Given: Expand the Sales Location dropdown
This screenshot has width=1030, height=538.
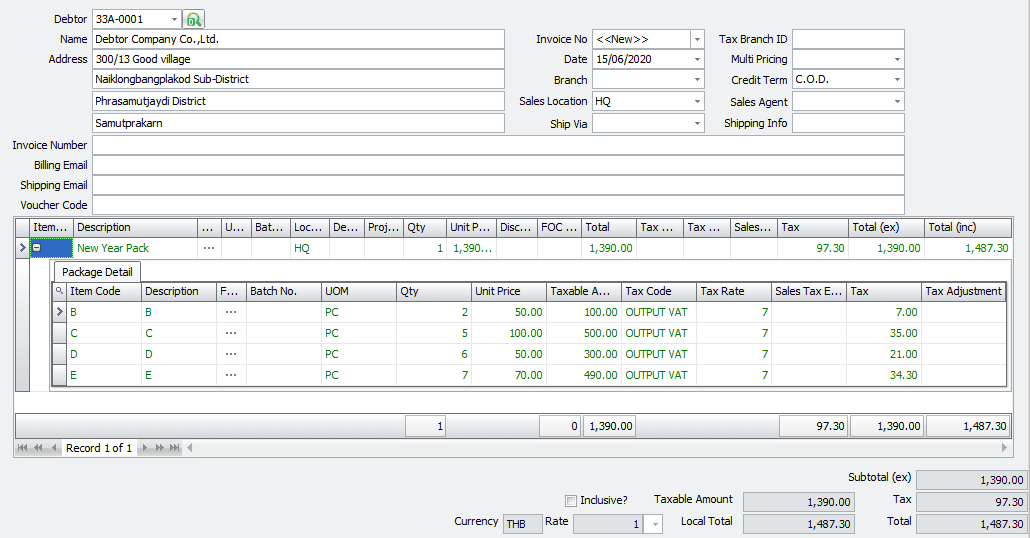Looking at the screenshot, I should (697, 102).
